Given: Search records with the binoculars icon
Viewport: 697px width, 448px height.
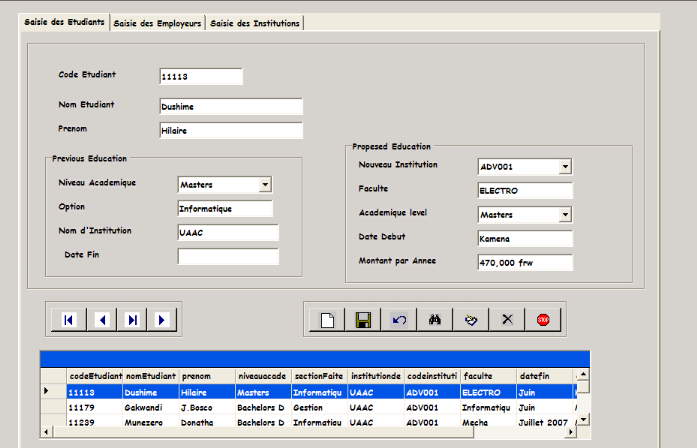Looking at the screenshot, I should point(435,320).
